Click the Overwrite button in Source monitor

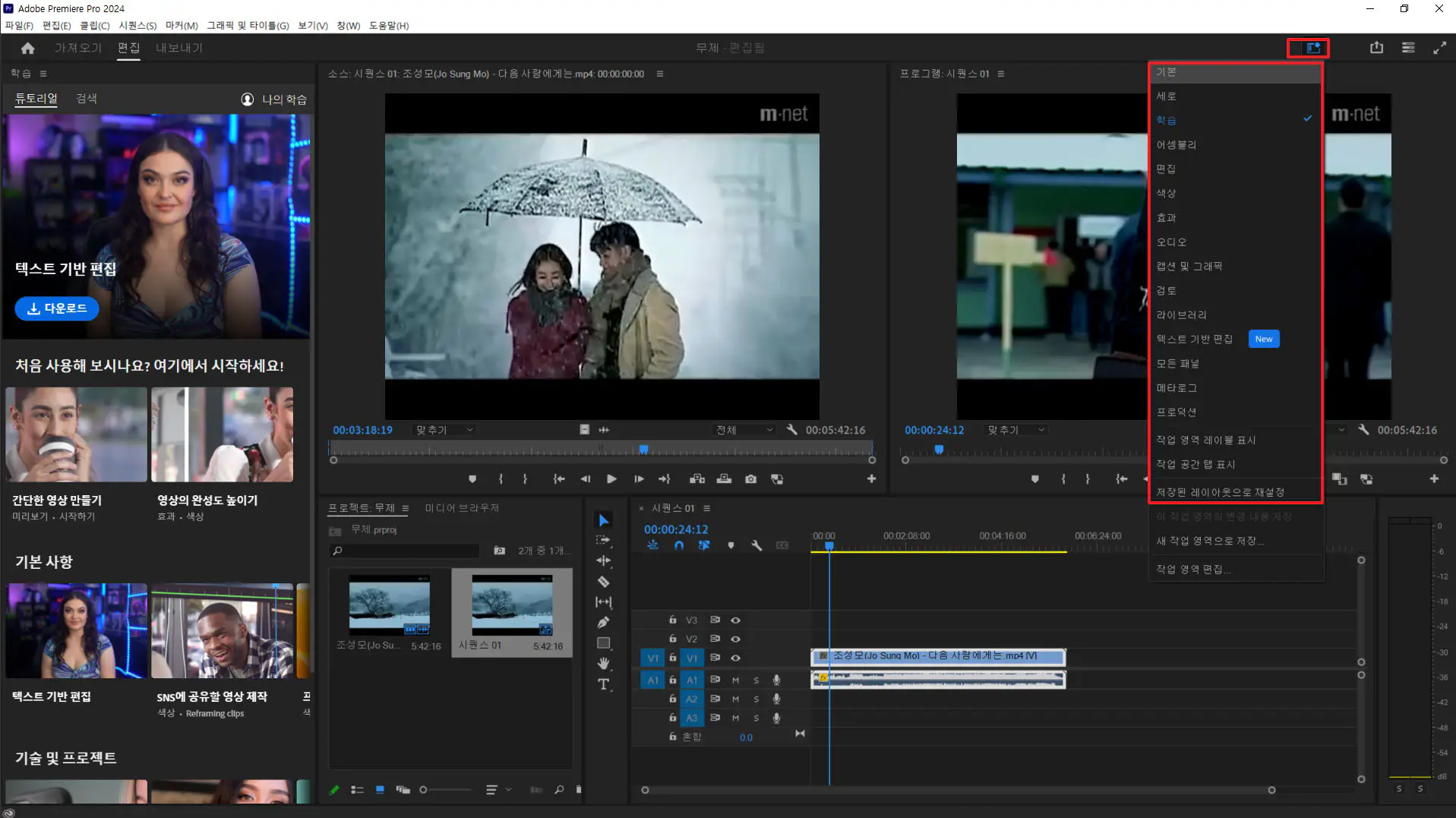724,479
